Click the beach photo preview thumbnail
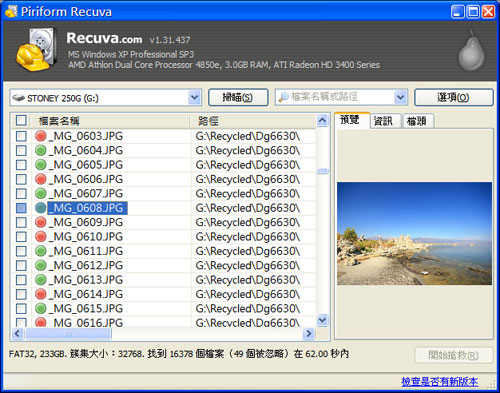Screen dimensions: 500x393 (x=414, y=233)
